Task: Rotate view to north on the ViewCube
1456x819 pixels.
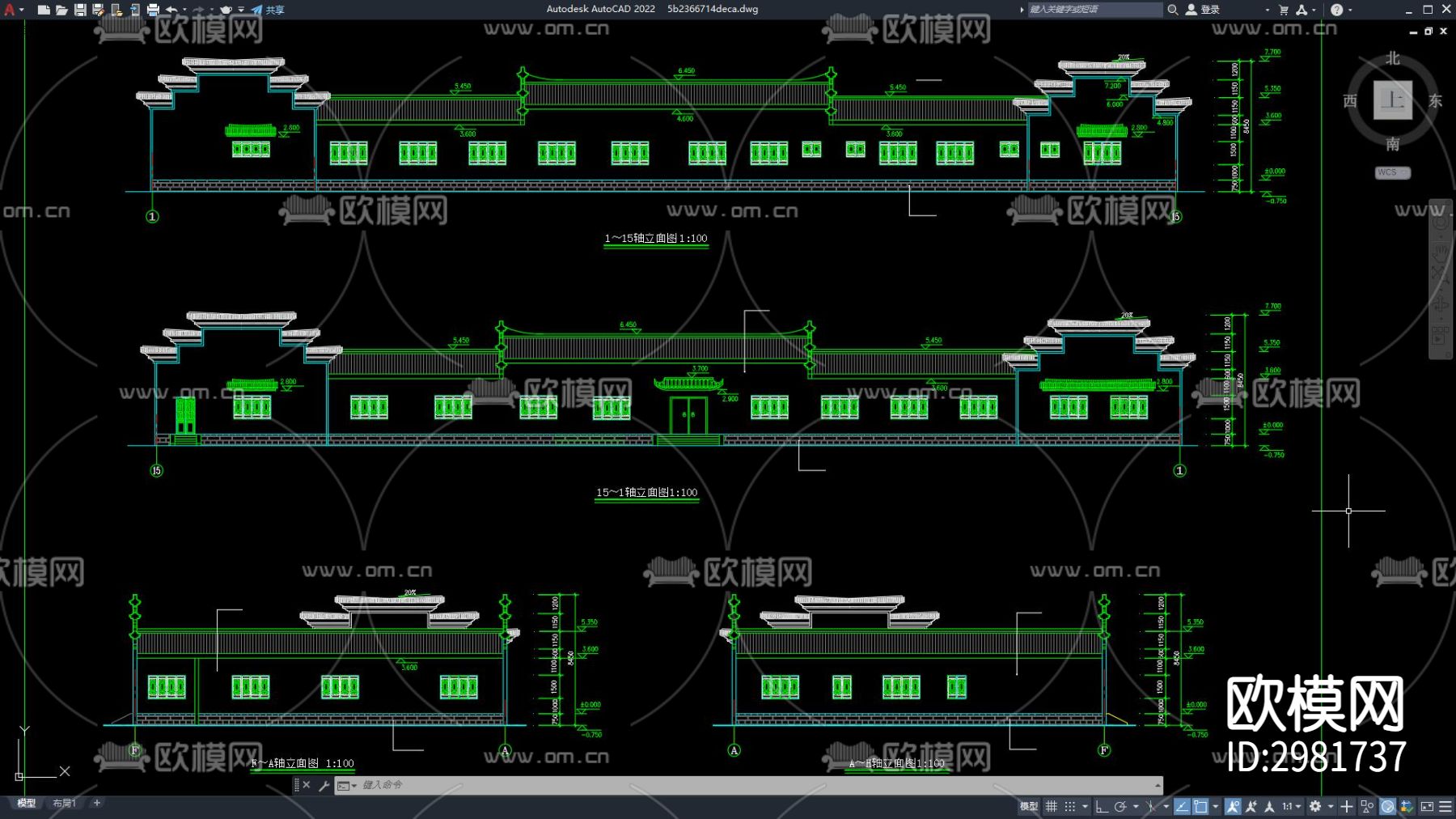Action: (1393, 58)
